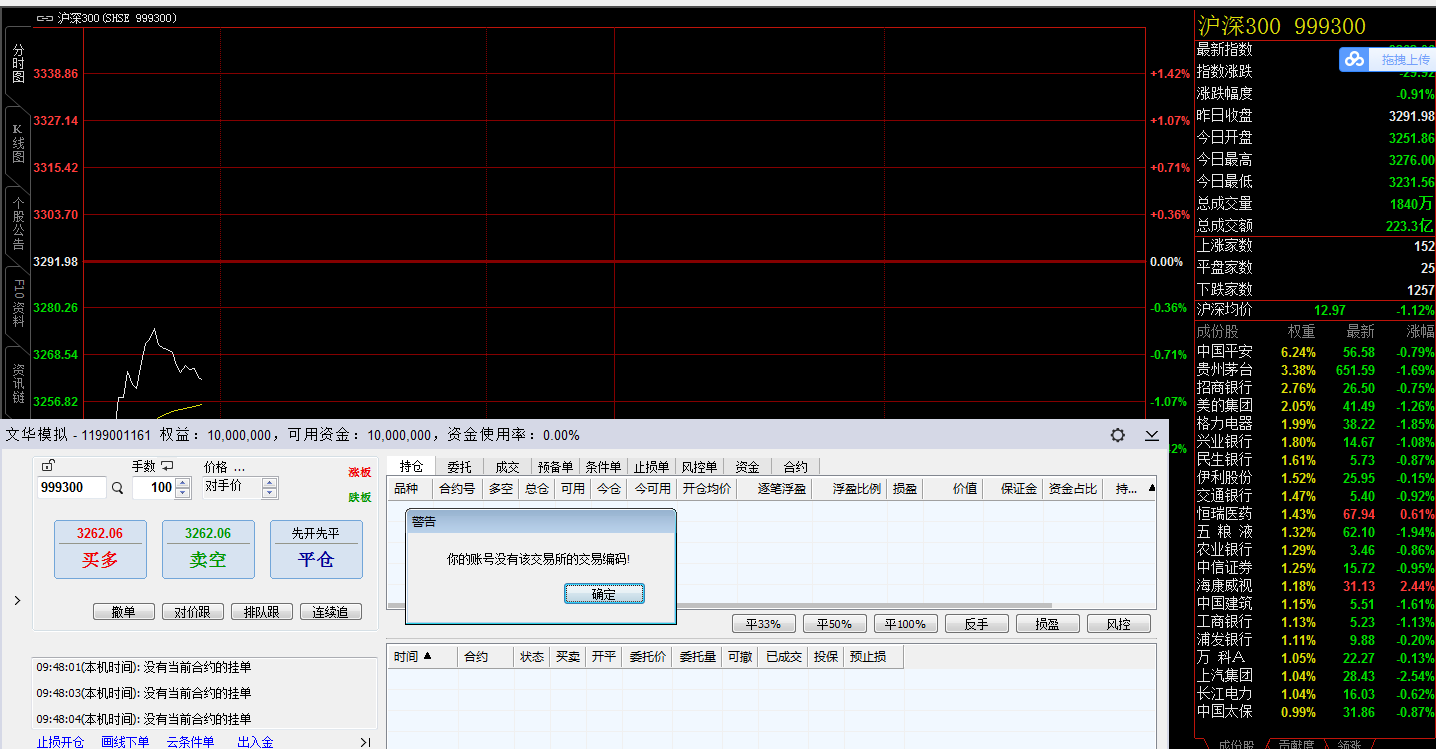1436x749 pixels.
Task: Toggle the 涨板 limit-up price option
Action: tap(359, 472)
